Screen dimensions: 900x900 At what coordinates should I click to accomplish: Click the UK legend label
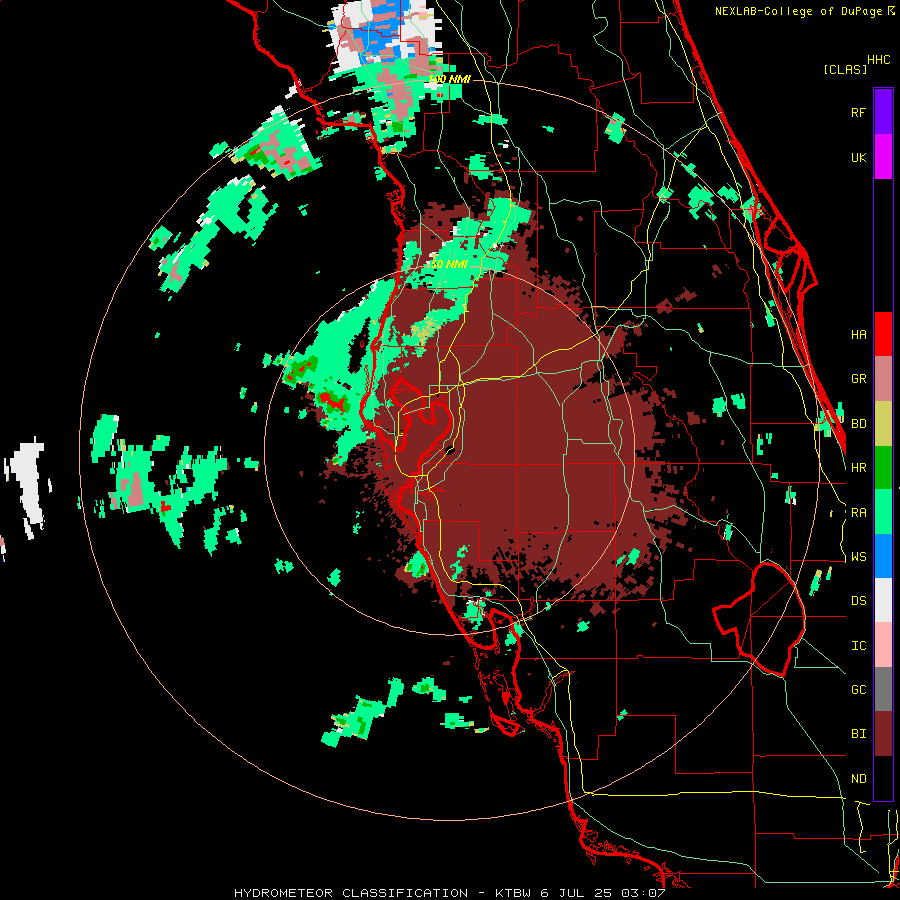(x=858, y=158)
